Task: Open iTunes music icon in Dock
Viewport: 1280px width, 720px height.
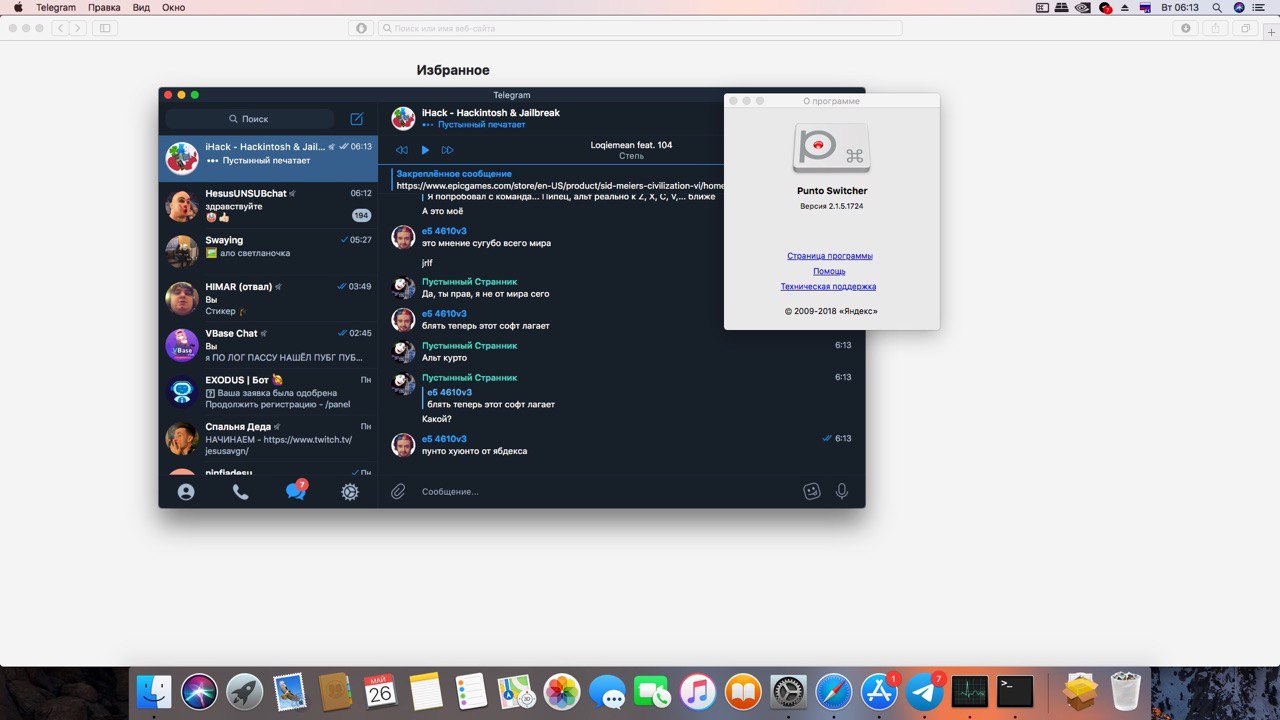Action: point(698,691)
